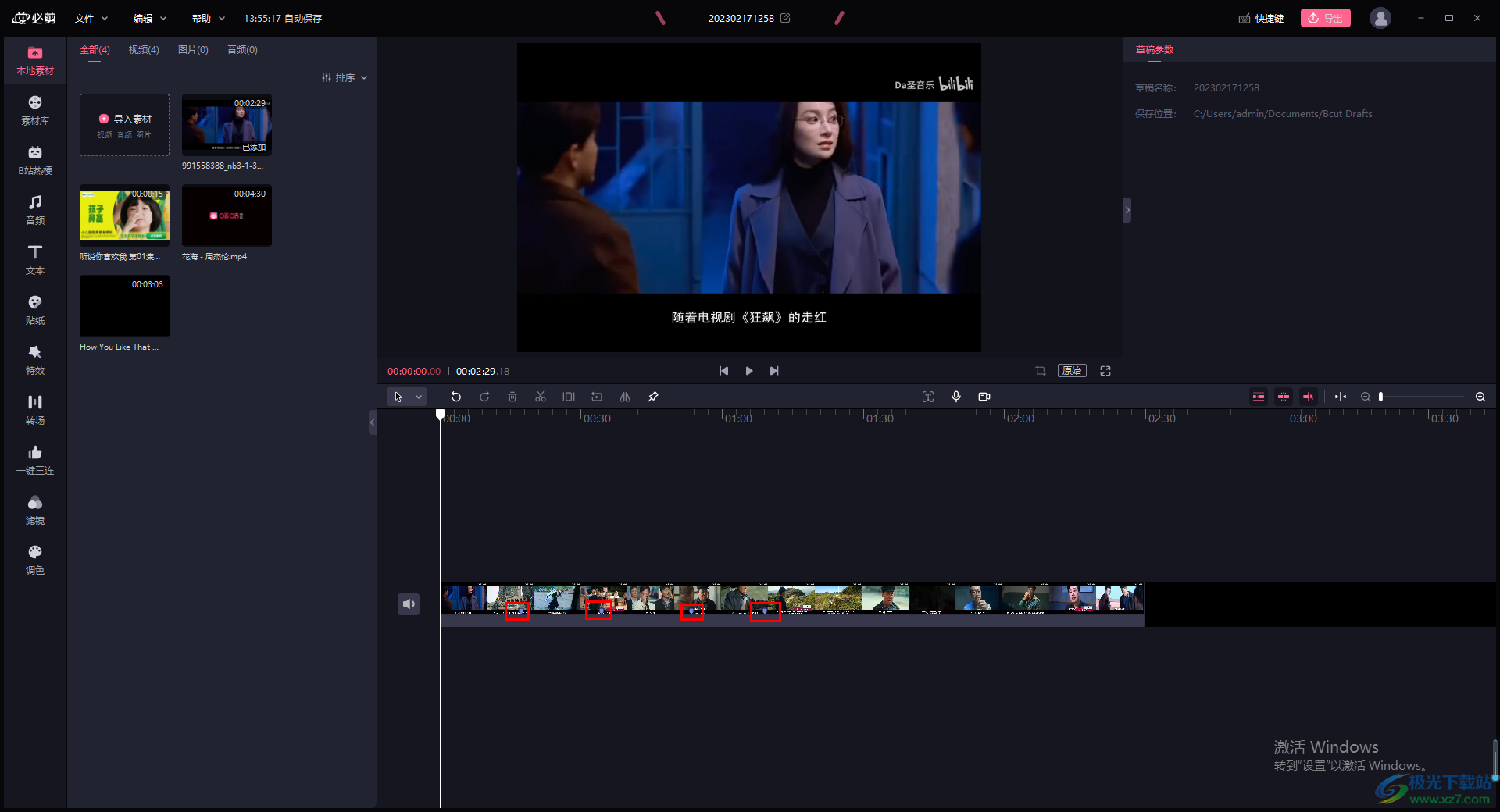1500x812 pixels.
Task: Switch to the 视频(4) tab
Action: click(x=144, y=49)
